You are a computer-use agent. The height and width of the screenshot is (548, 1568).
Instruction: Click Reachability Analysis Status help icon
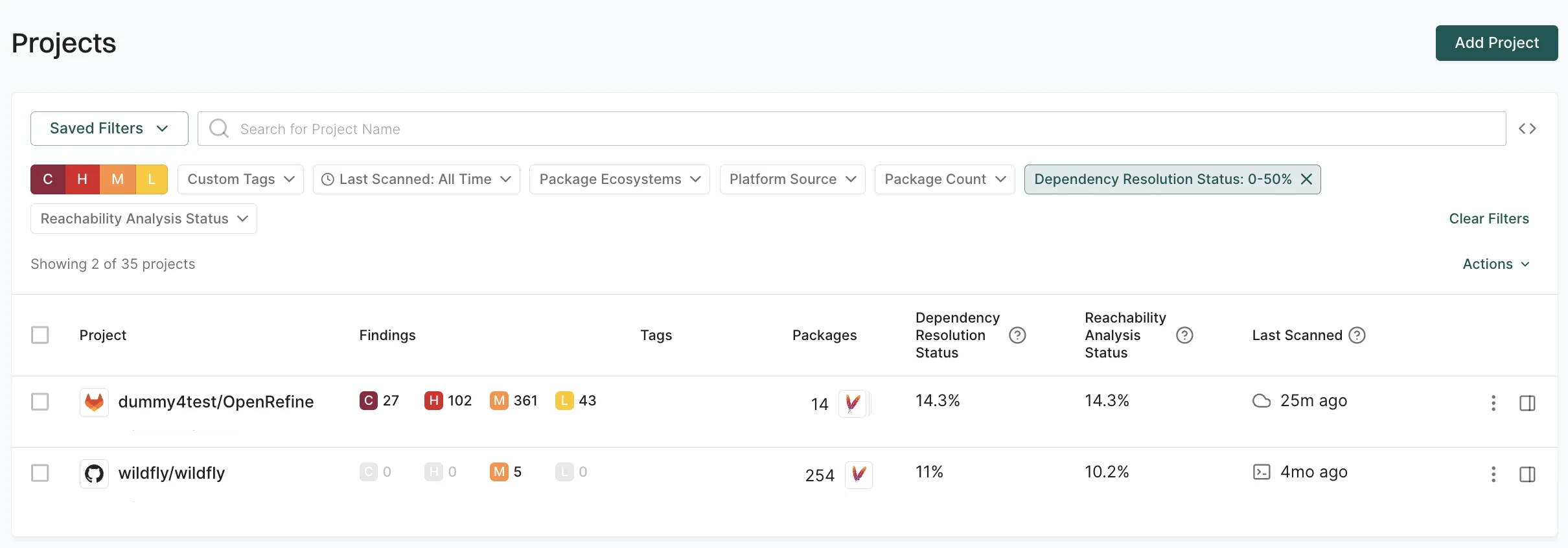click(x=1184, y=335)
